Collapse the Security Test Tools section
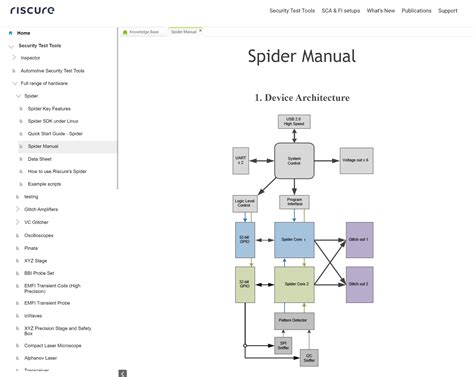 [x=11, y=46]
